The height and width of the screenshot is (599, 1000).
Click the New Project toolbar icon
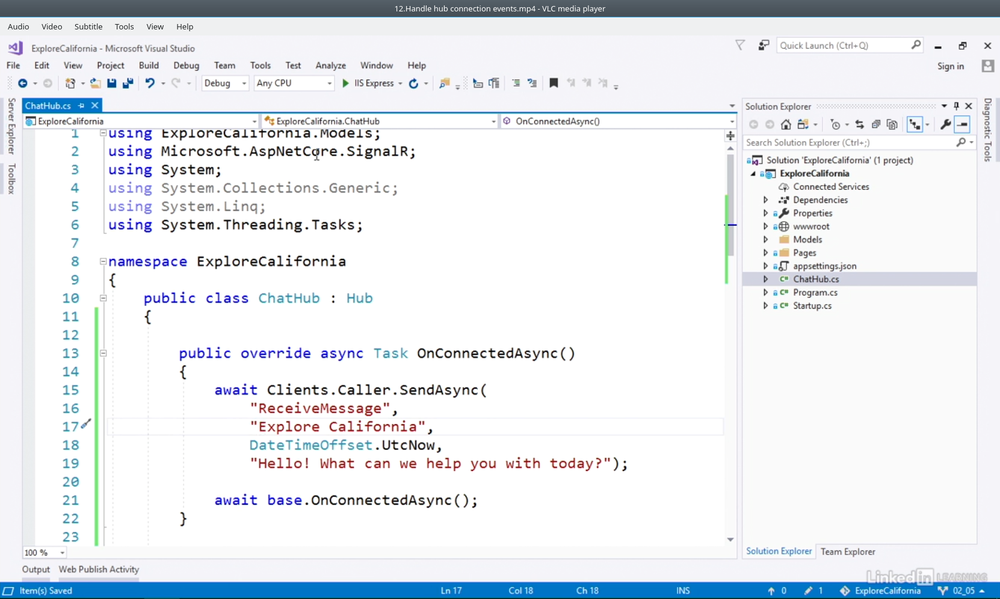[x=70, y=83]
